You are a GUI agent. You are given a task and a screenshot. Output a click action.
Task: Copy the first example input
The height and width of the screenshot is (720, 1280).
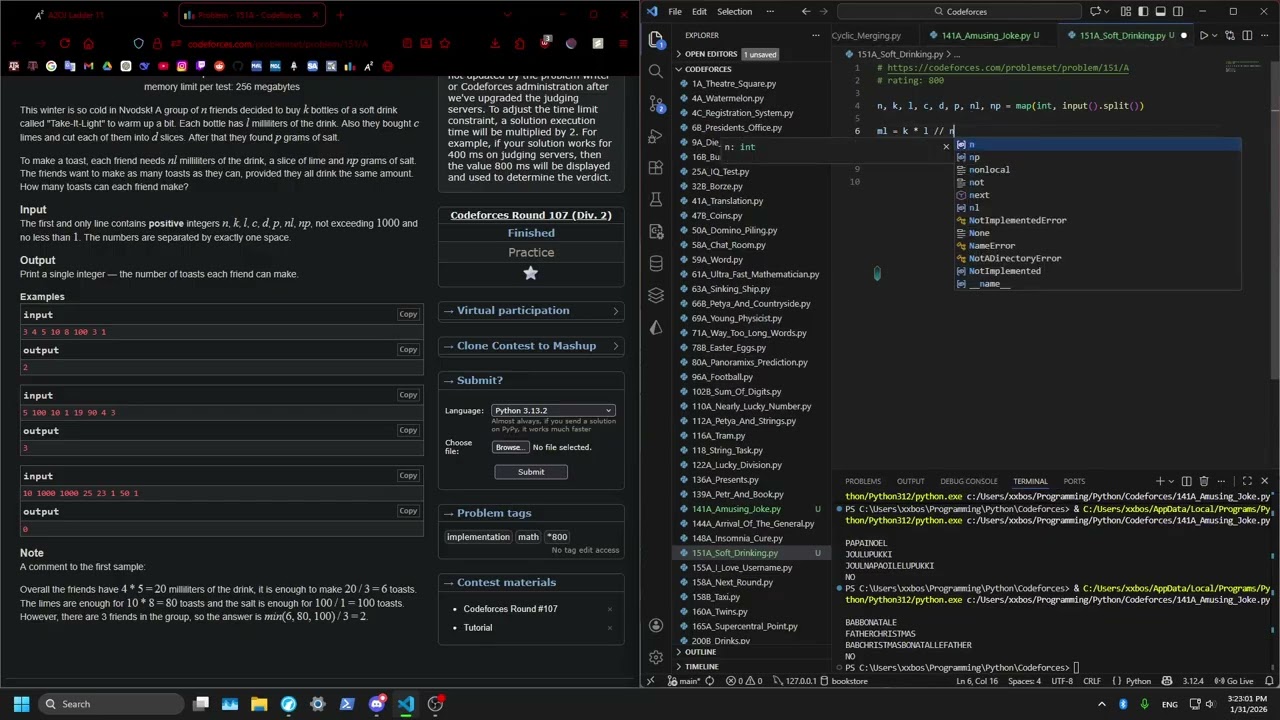coord(408,314)
